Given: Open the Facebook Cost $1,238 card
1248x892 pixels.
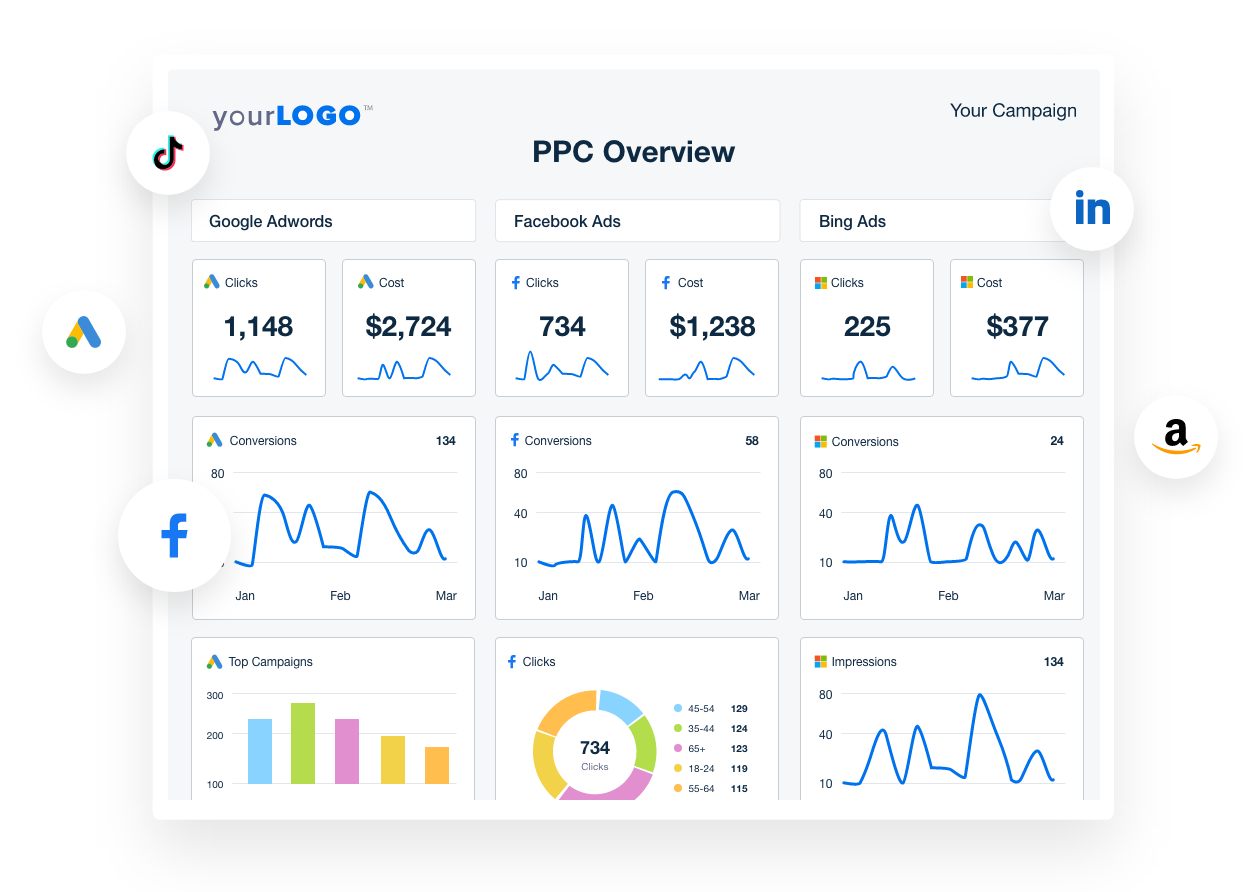Looking at the screenshot, I should (x=712, y=328).
